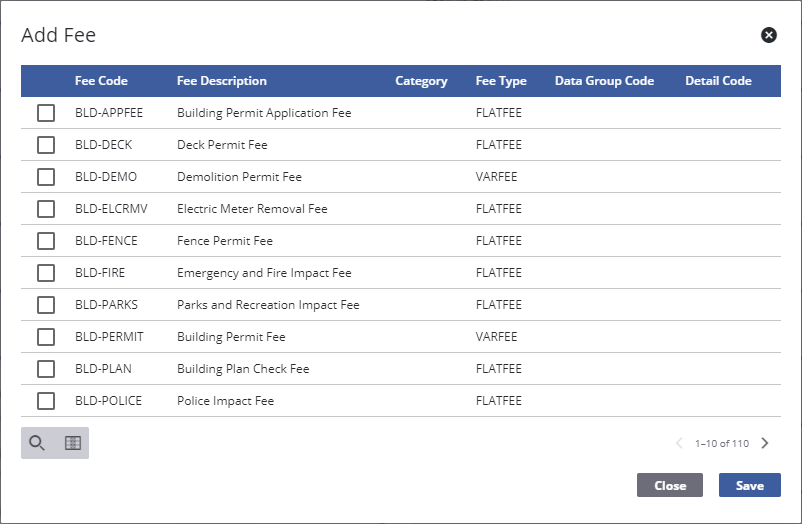Click the previous page arrow
This screenshot has height=524, width=802.
pos(679,443)
